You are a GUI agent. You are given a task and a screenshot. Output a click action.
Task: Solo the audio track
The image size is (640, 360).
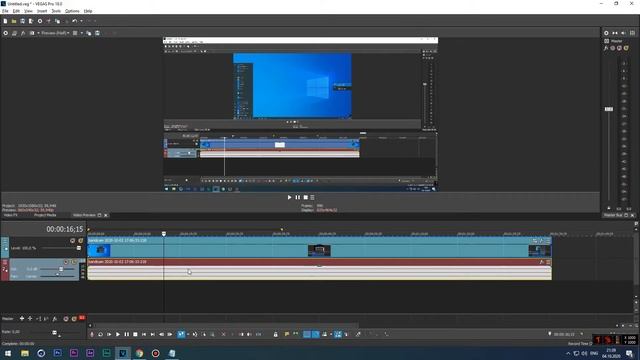tap(74, 262)
